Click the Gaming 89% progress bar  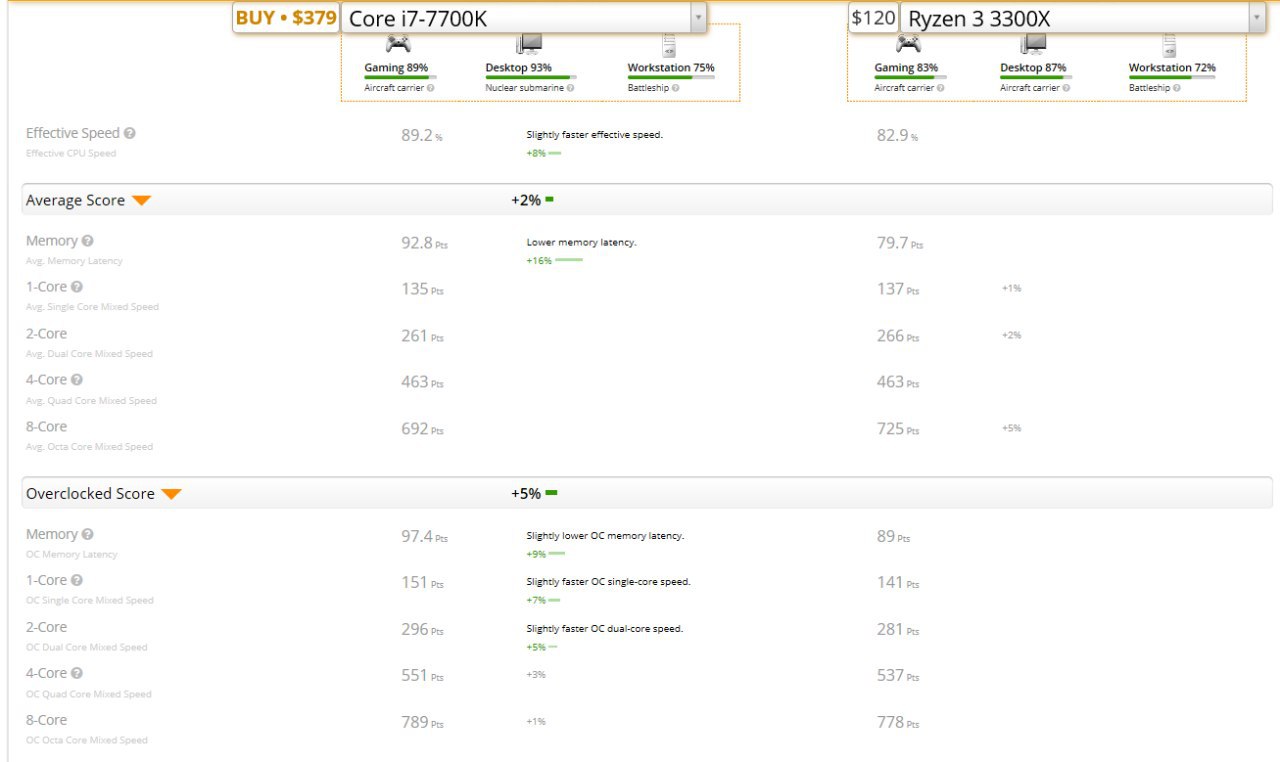399,77
